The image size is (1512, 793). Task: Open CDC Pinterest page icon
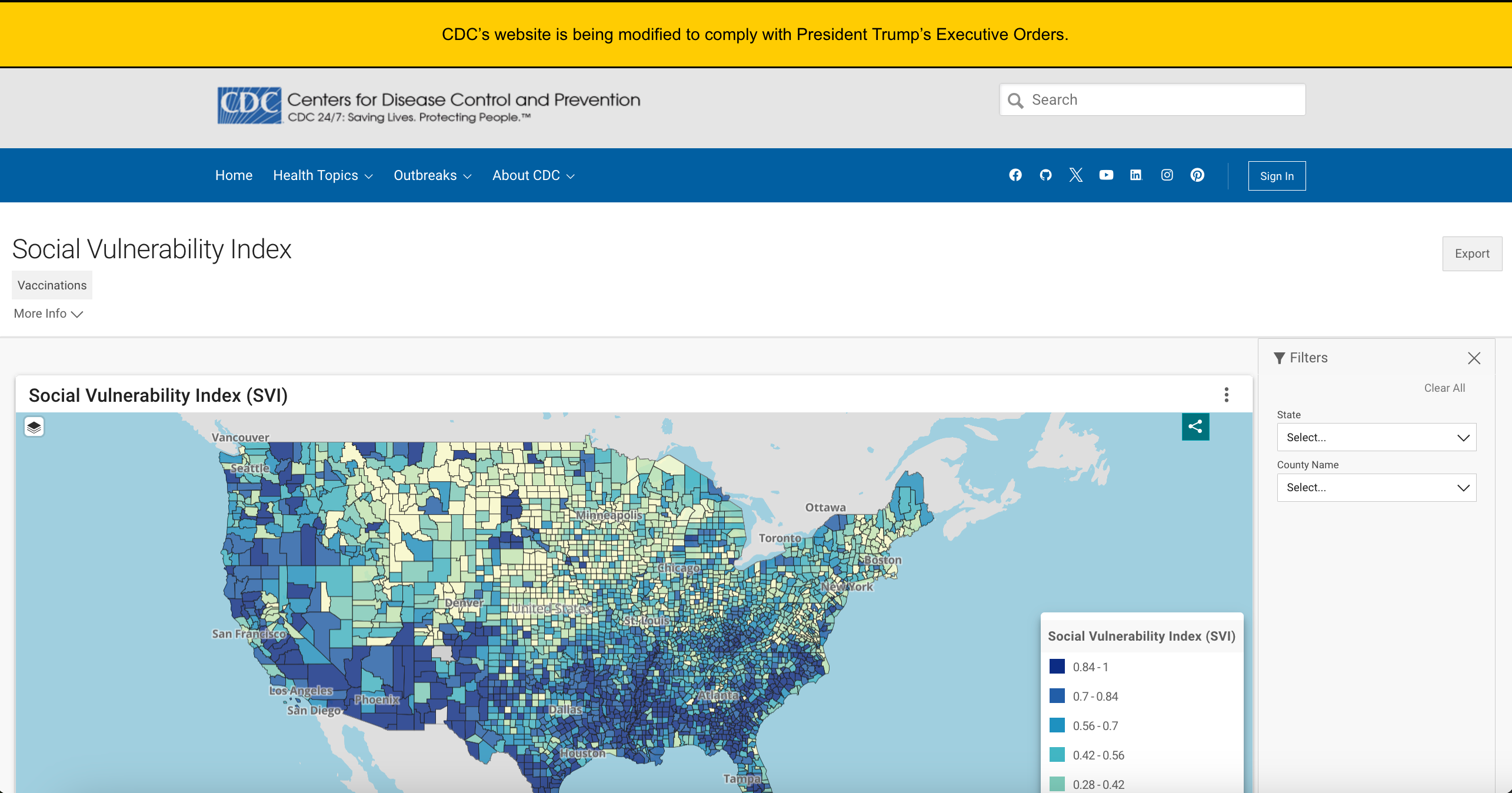pyautogui.click(x=1197, y=175)
